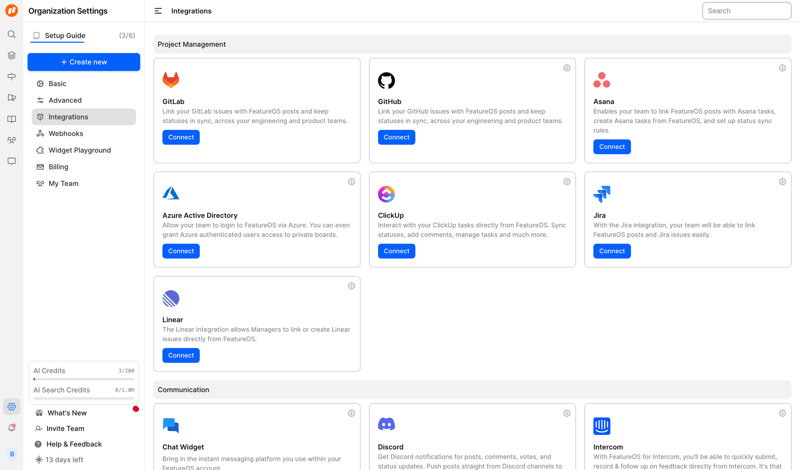Open info icon on ClickUp card
Viewport: 800px width, 470px height.
567,182
